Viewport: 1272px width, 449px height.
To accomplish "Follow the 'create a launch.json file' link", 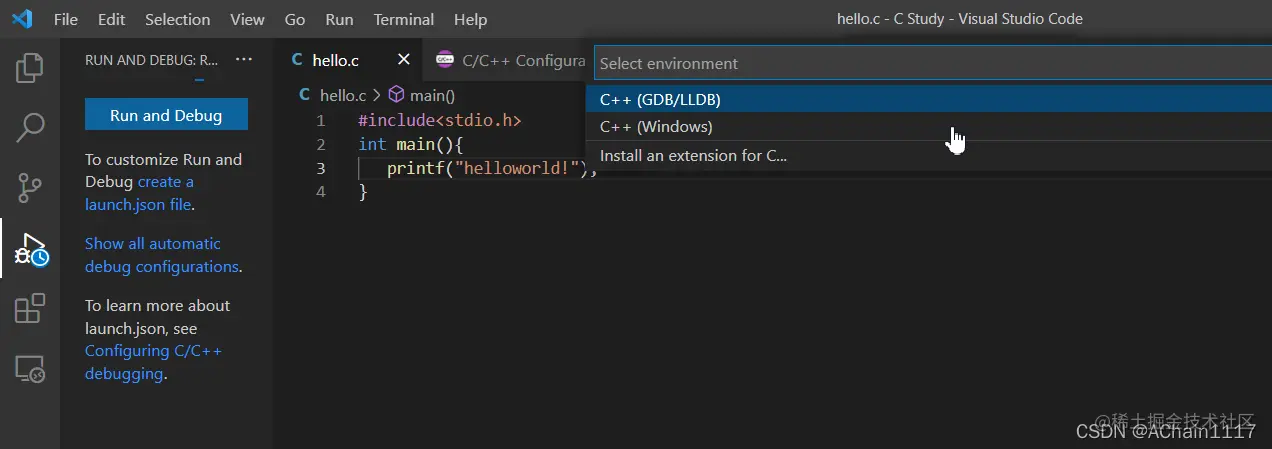I will point(139,193).
